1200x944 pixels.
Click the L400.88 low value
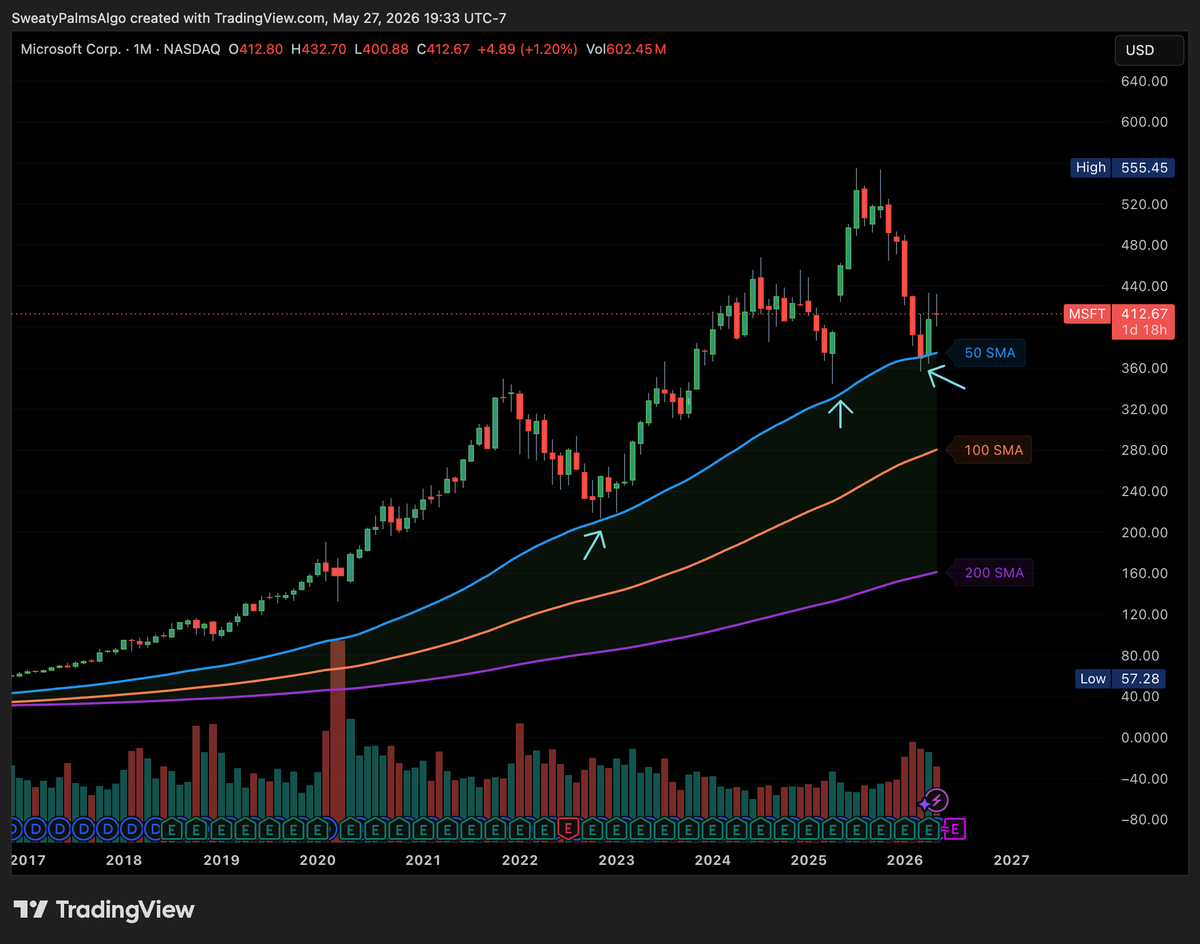coord(380,49)
